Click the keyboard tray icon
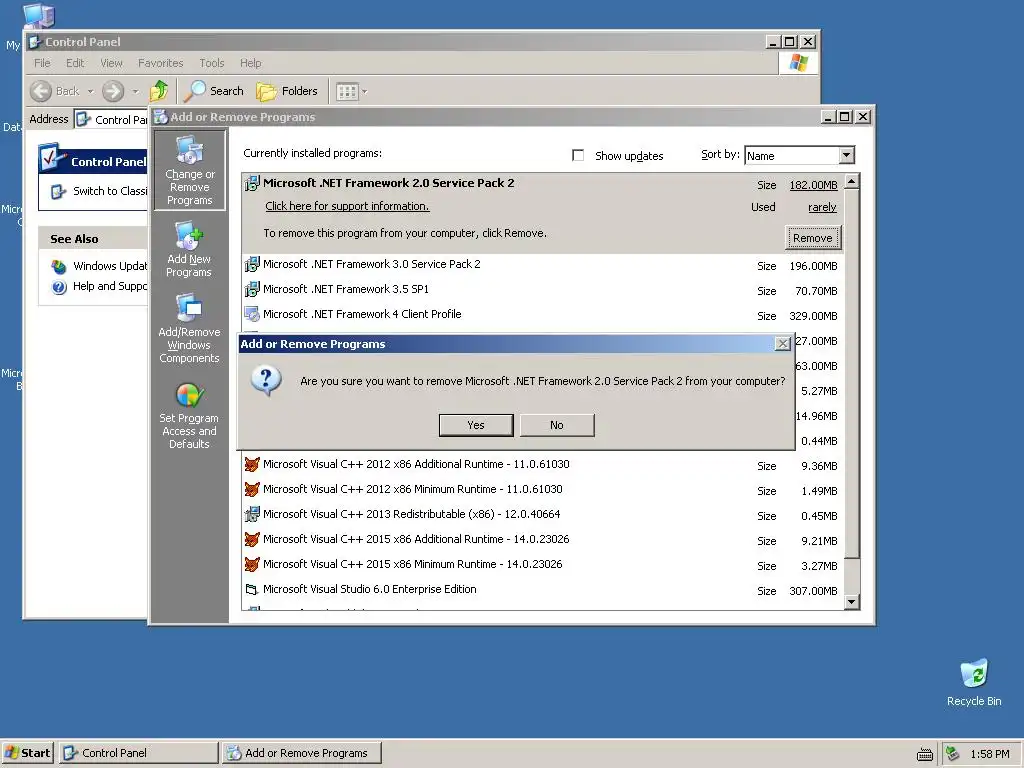Viewport: 1024px width, 768px height. [x=925, y=754]
